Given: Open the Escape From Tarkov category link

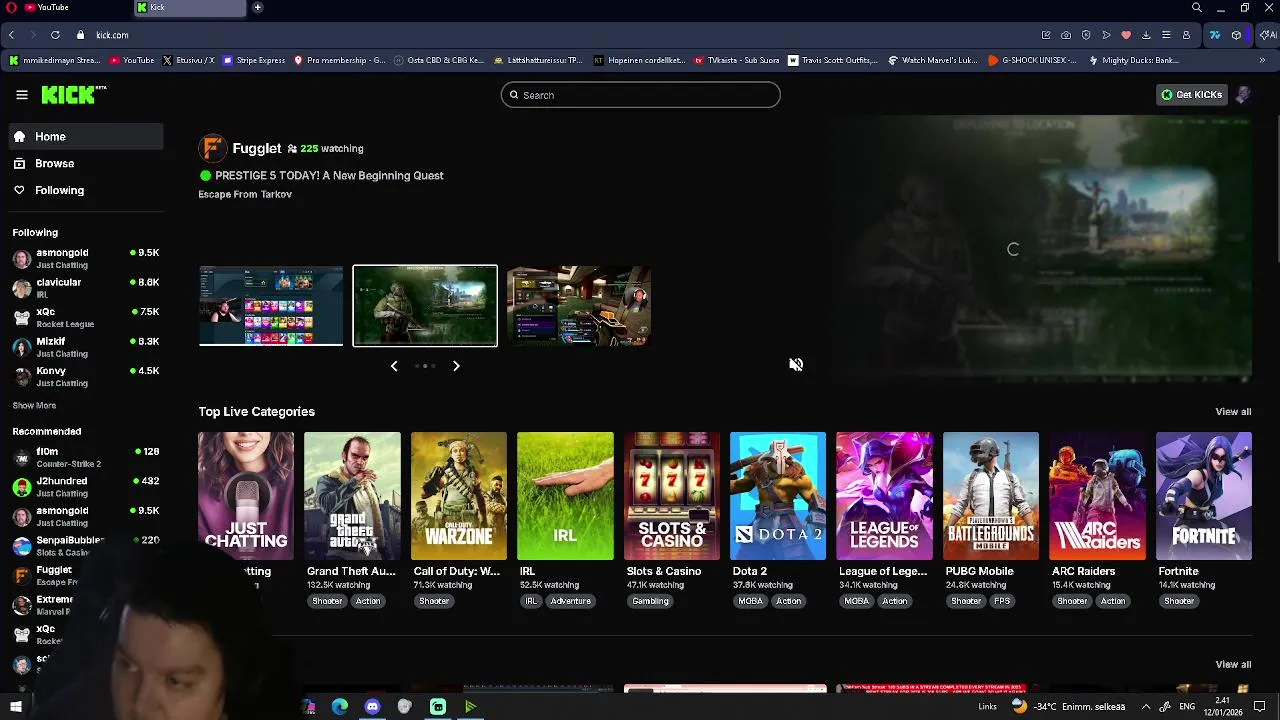Looking at the screenshot, I should pos(245,194).
